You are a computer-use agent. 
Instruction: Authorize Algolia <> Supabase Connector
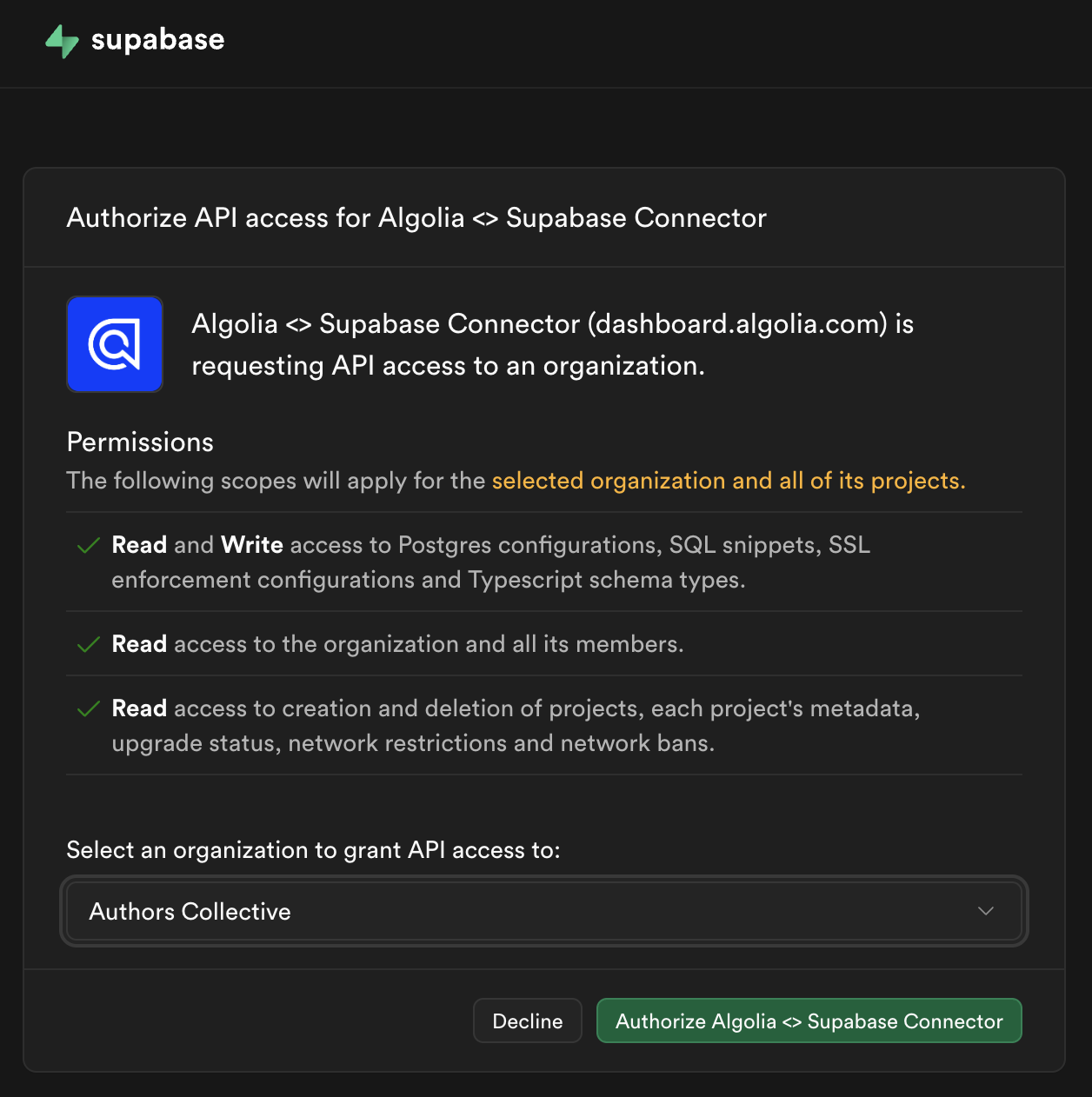pos(809,1021)
